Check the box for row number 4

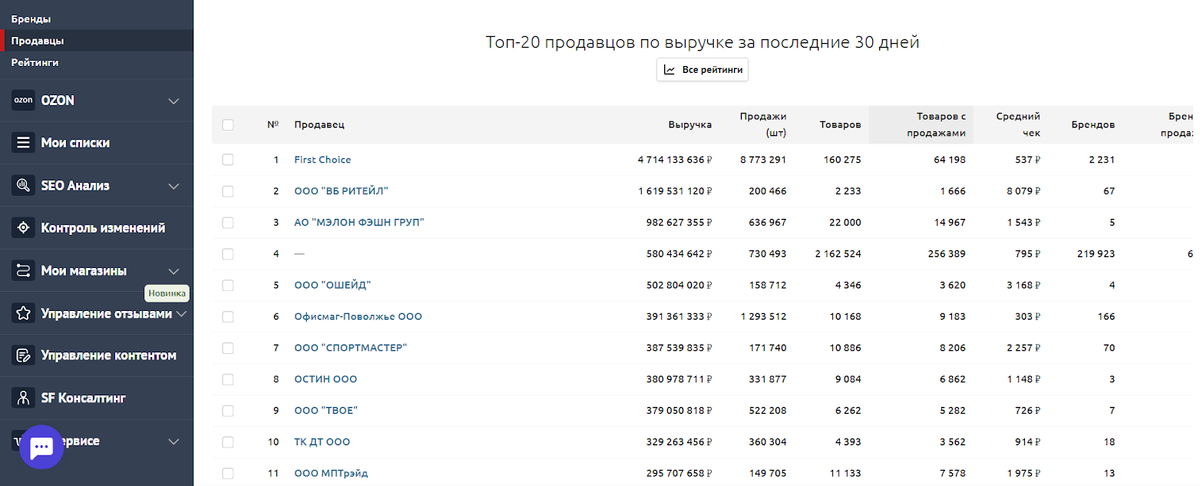[228, 254]
